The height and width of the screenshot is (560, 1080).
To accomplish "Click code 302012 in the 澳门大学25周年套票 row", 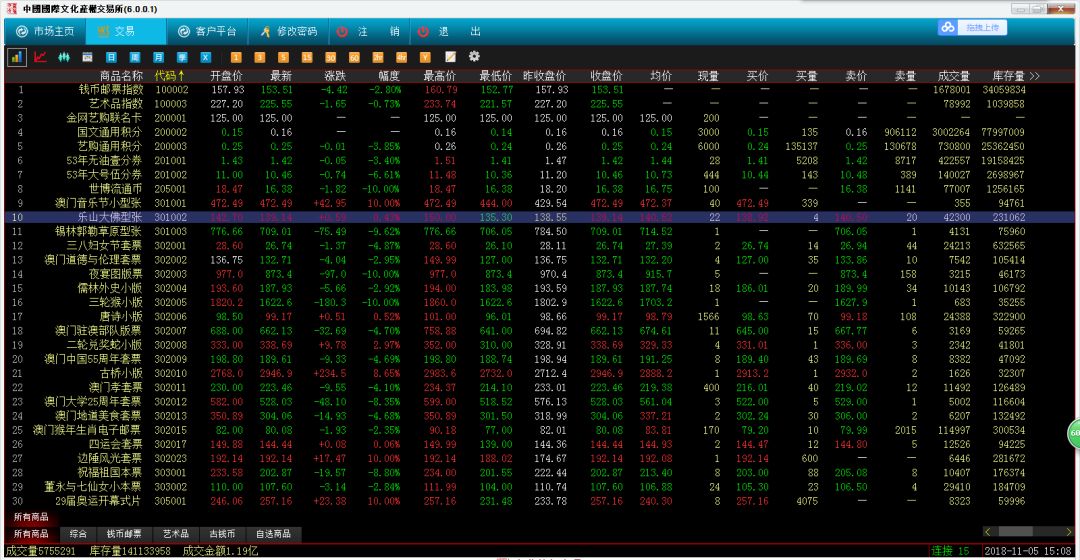I will pyautogui.click(x=170, y=402).
